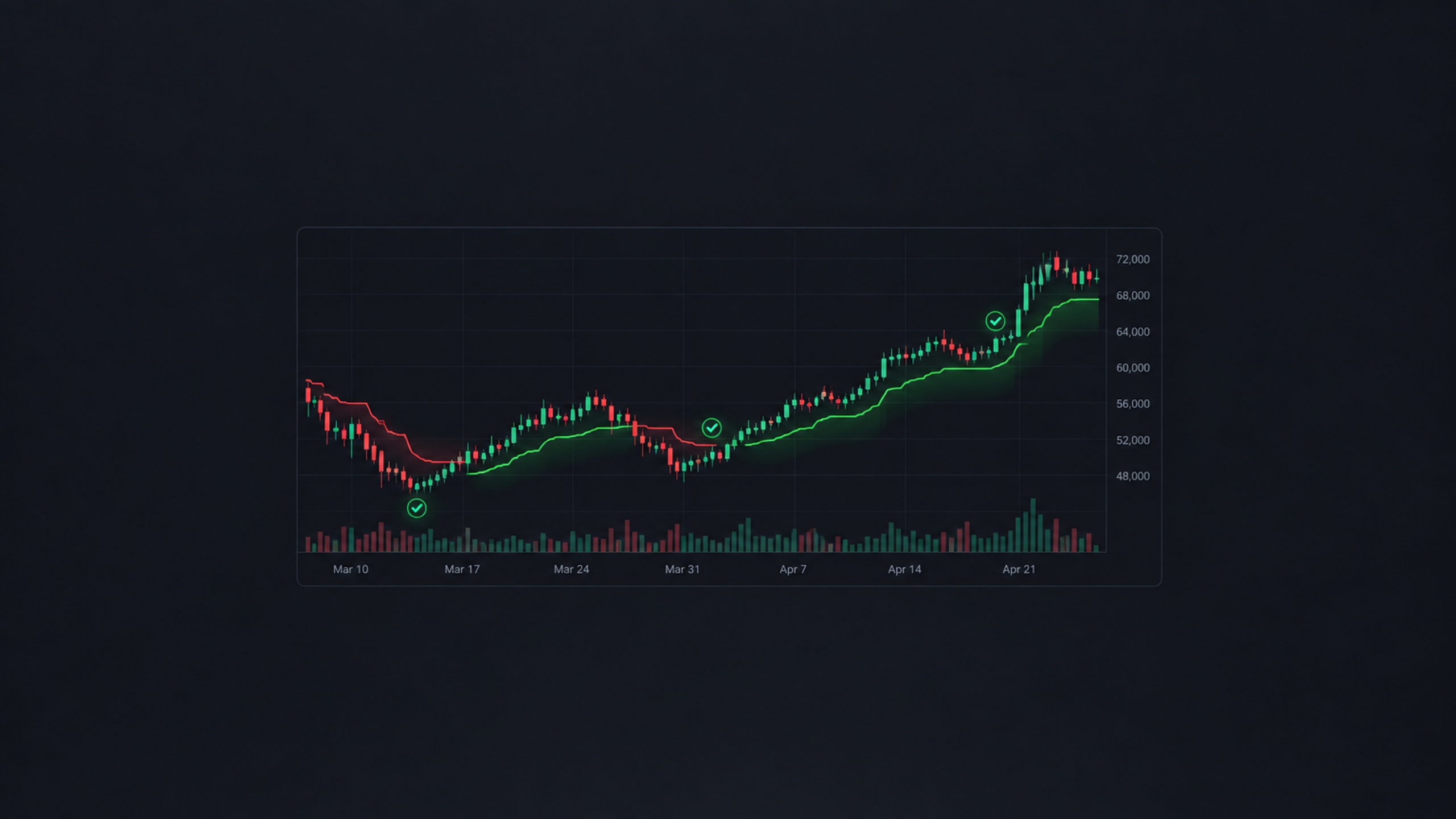1456x819 pixels.
Task: Select the 68,000 price axis label
Action: point(1132,296)
